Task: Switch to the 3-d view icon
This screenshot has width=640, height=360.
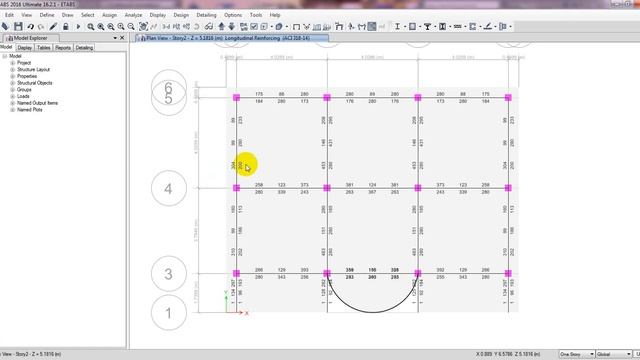Action: pyautogui.click(x=166, y=27)
